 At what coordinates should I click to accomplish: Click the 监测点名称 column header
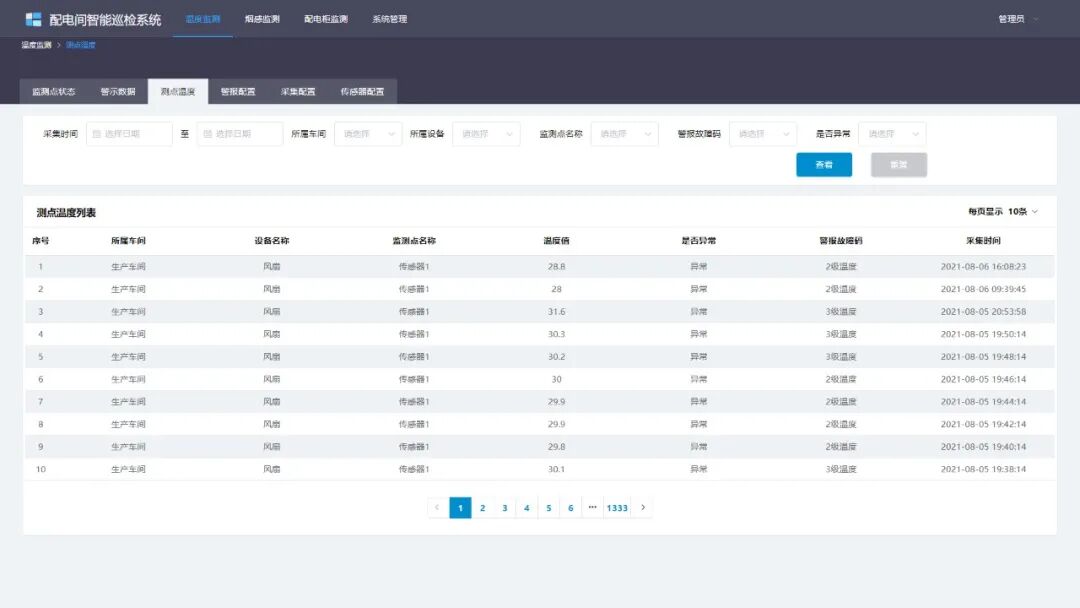point(414,241)
